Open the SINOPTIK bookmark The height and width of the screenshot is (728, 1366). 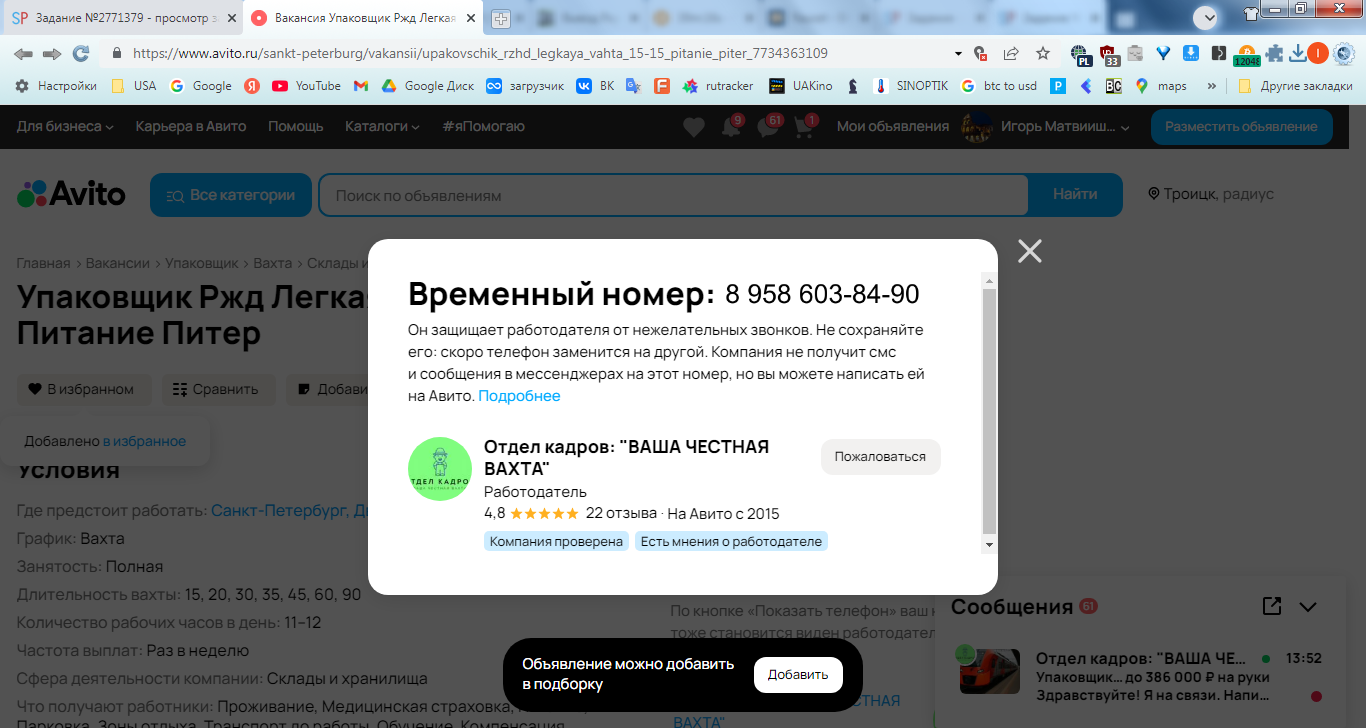911,86
